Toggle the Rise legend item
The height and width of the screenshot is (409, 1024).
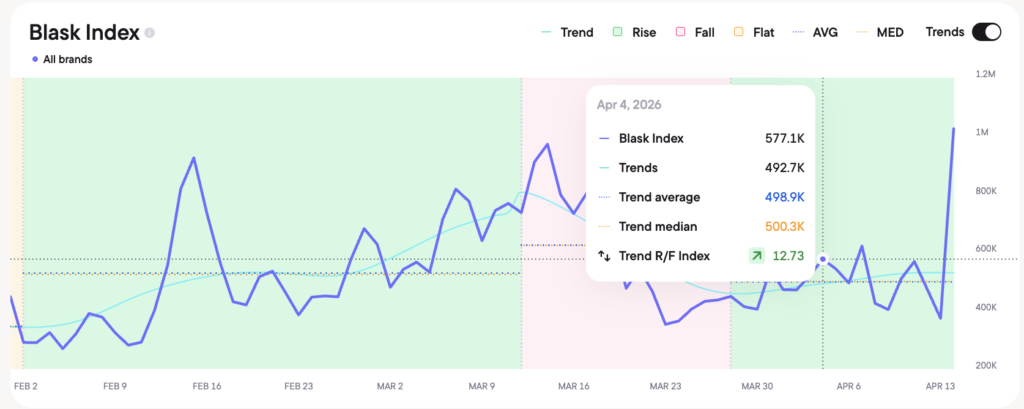pos(634,32)
